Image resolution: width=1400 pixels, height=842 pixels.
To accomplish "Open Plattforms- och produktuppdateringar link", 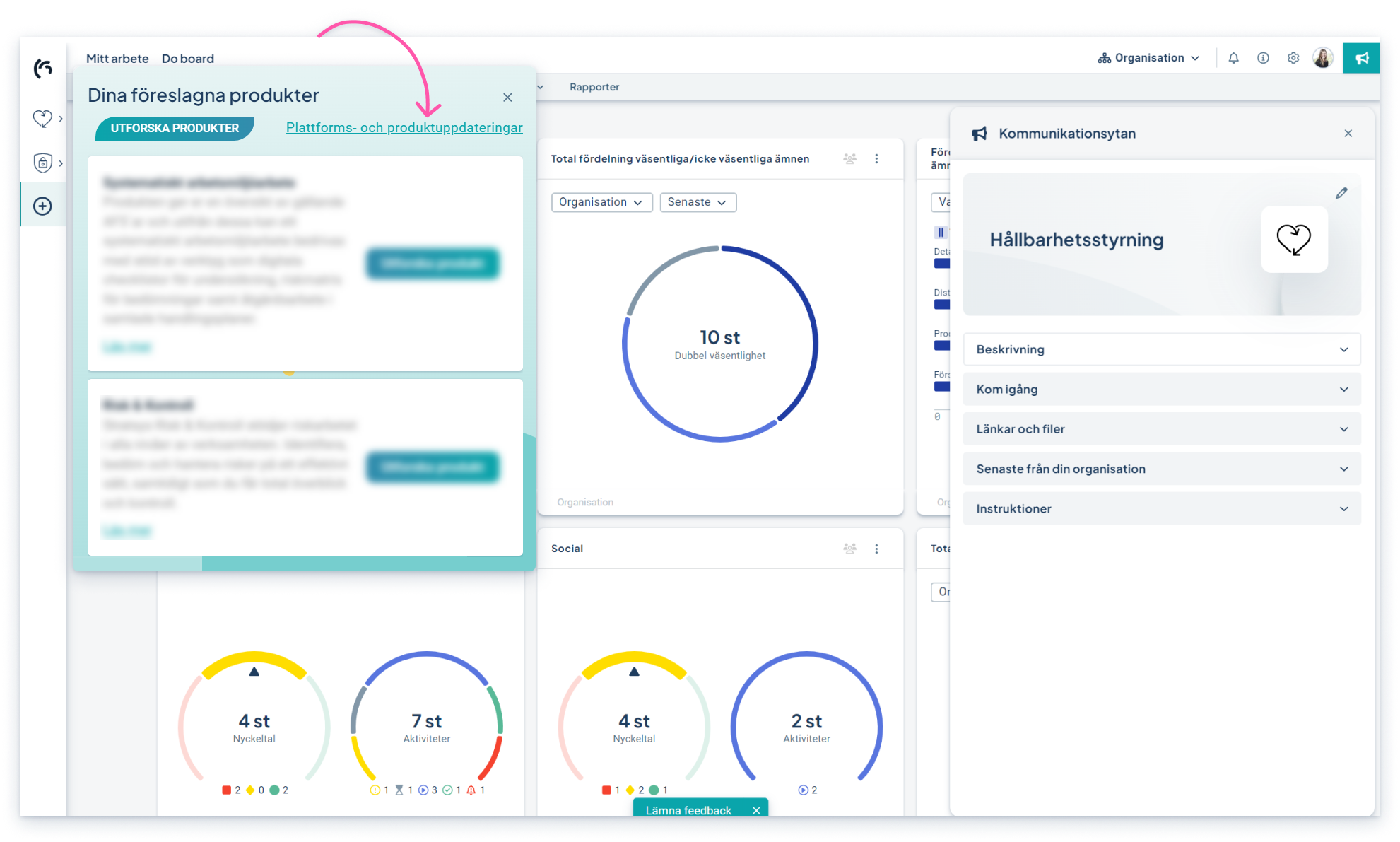I will click(x=404, y=128).
